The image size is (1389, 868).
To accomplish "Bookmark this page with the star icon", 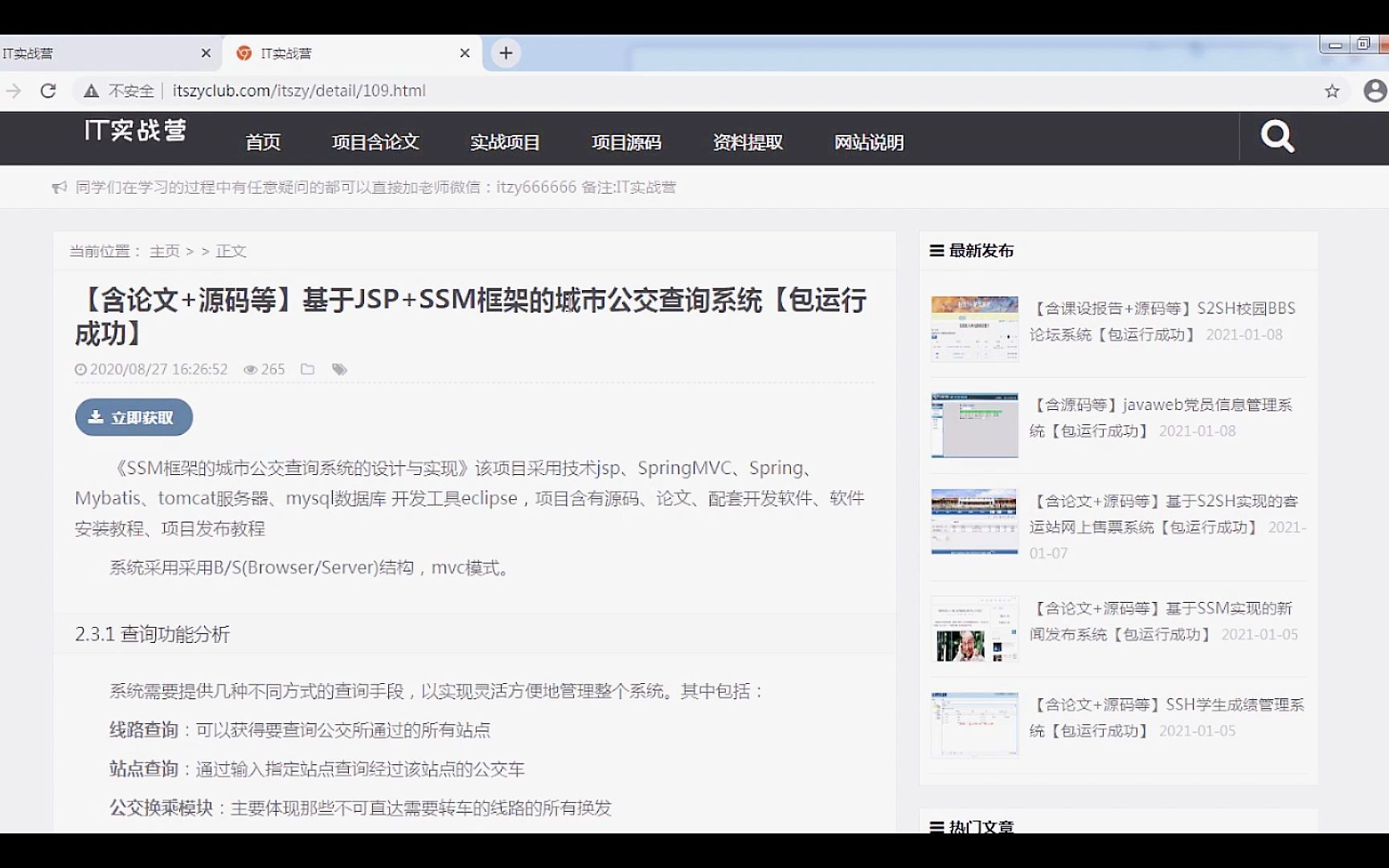I will pos(1332,91).
